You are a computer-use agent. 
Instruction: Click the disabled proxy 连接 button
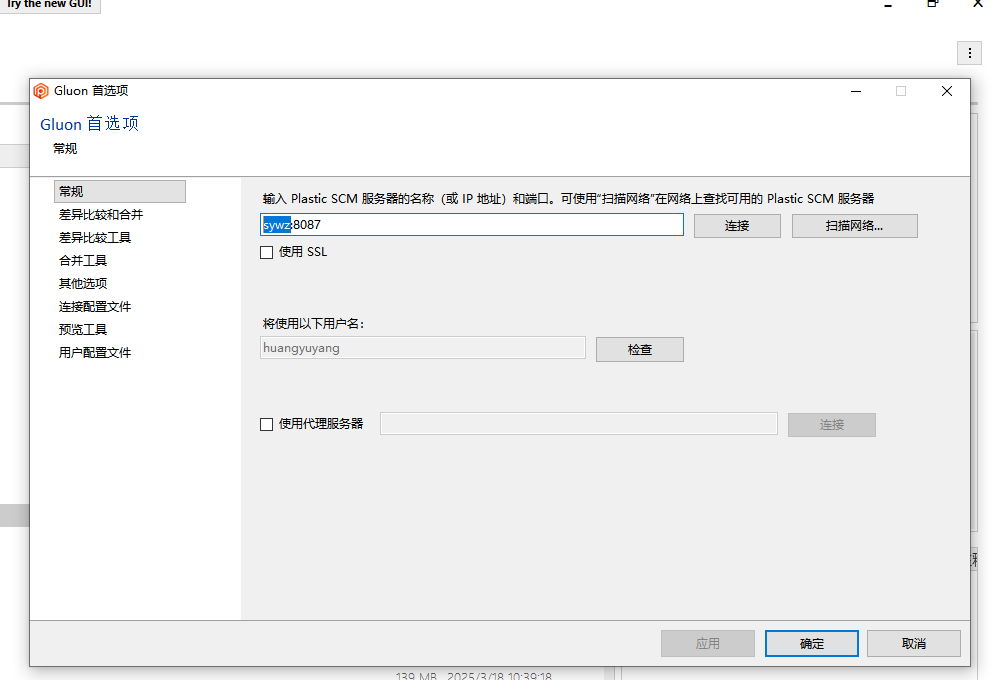click(832, 425)
